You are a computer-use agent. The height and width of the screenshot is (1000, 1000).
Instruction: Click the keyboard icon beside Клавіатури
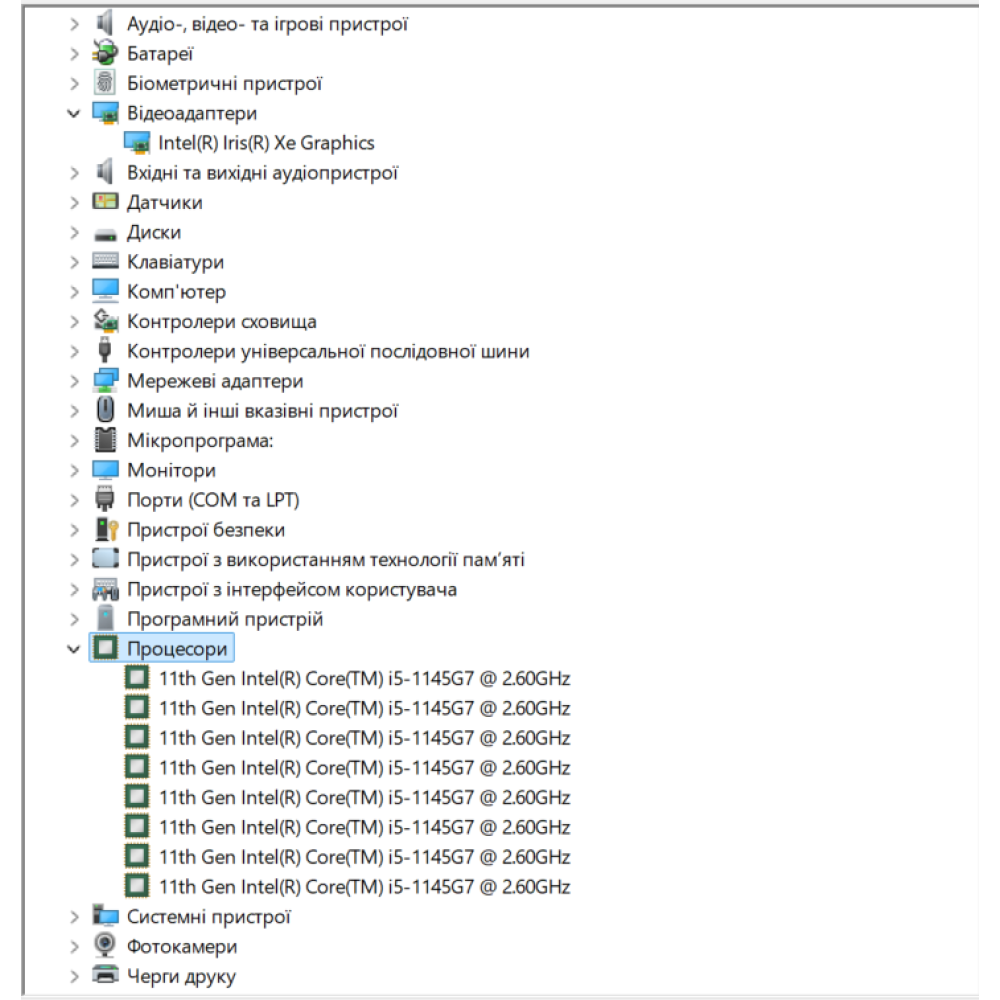point(105,262)
